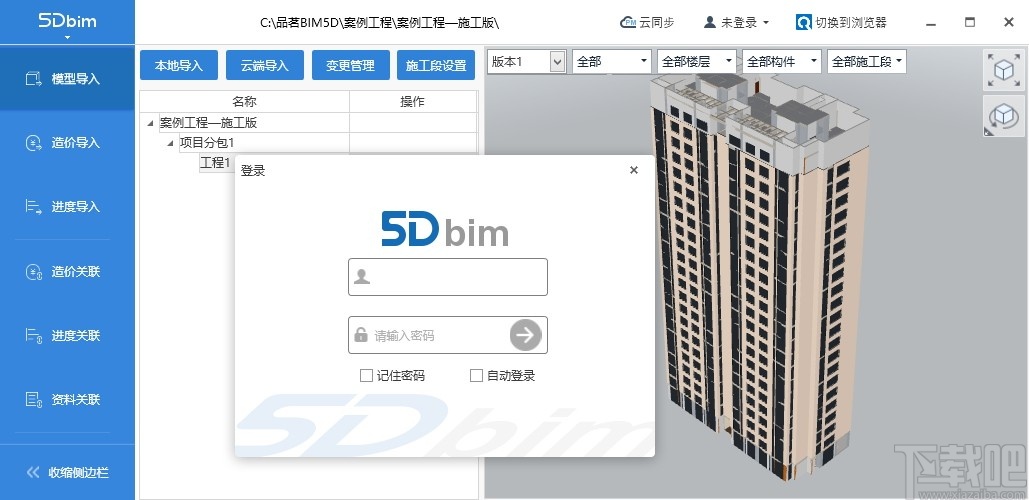The width and height of the screenshot is (1029, 500).
Task: Click the 操作 column header
Action: [x=413, y=102]
